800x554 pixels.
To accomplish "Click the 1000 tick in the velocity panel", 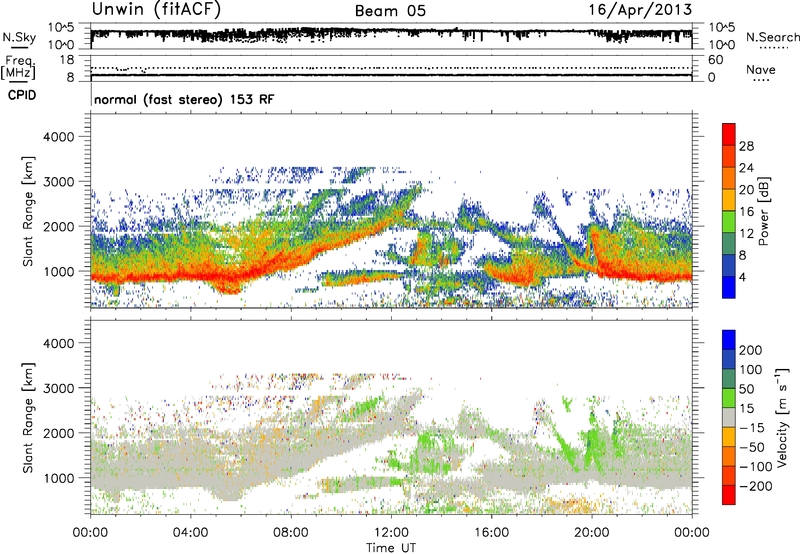I will pos(59,478).
